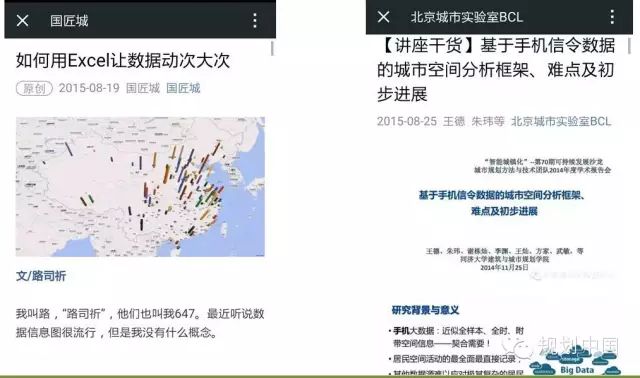Select the date 2015-08-25

tap(407, 121)
